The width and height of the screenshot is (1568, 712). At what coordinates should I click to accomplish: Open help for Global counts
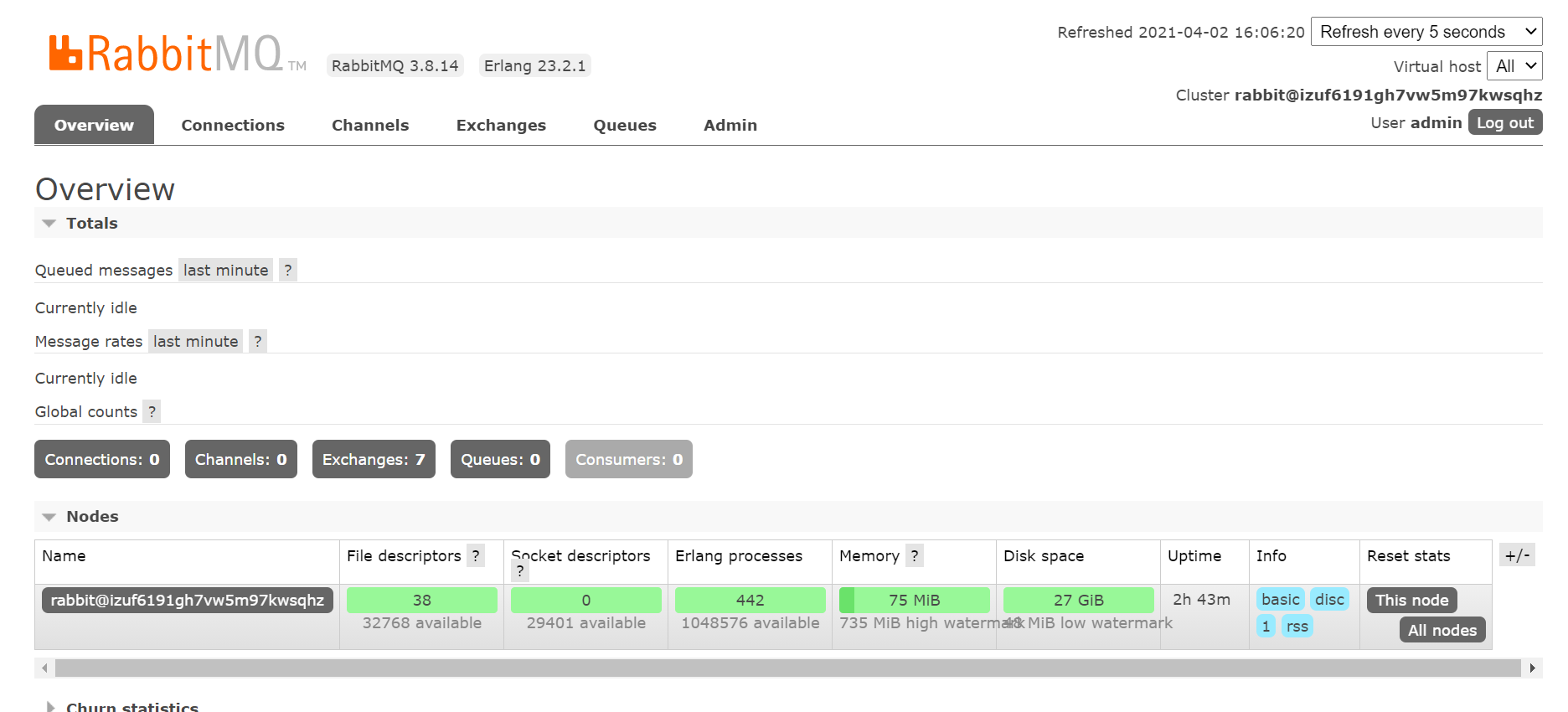pyautogui.click(x=152, y=411)
